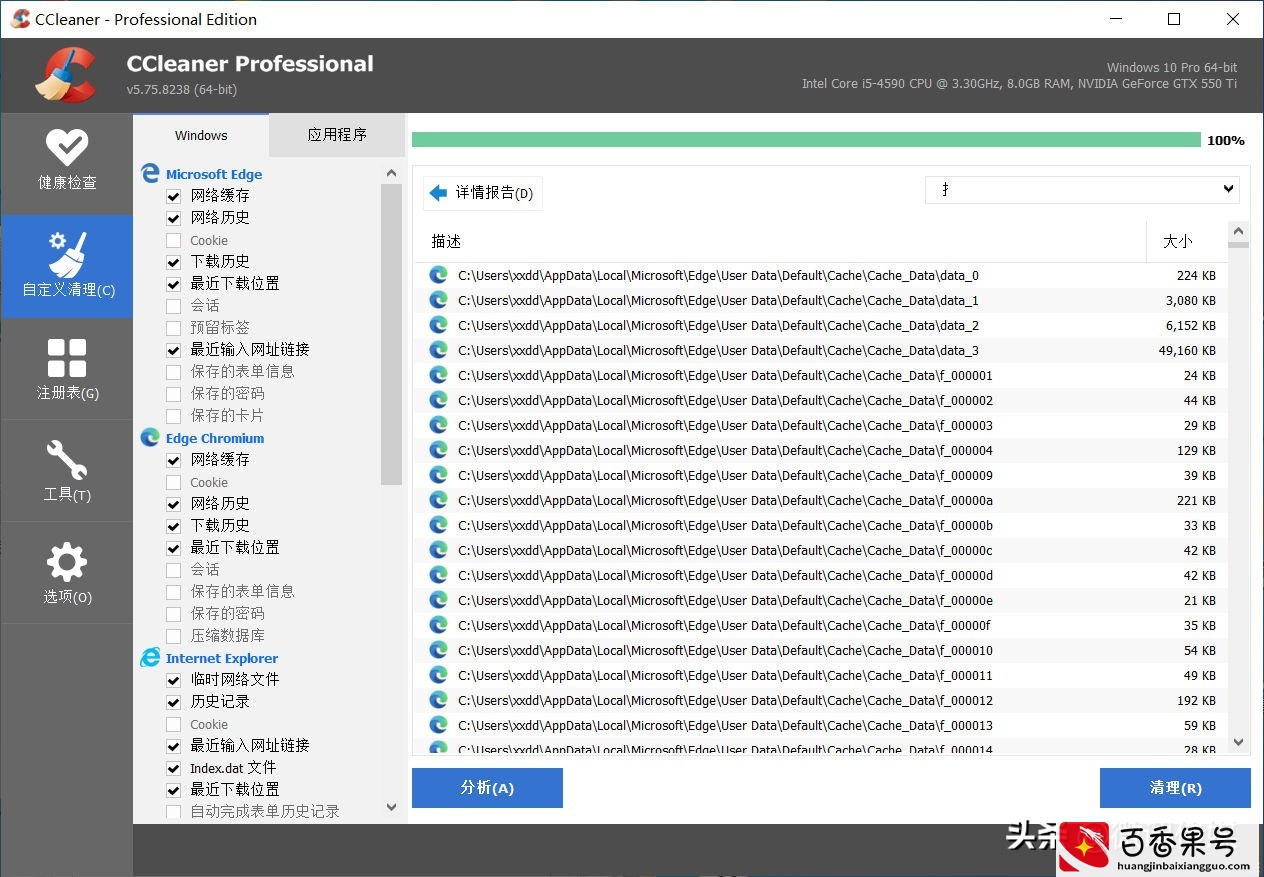Screen dimensions: 1264x877
Task: Select the Cache_Data\f_00000f file row
Action: (x=821, y=625)
